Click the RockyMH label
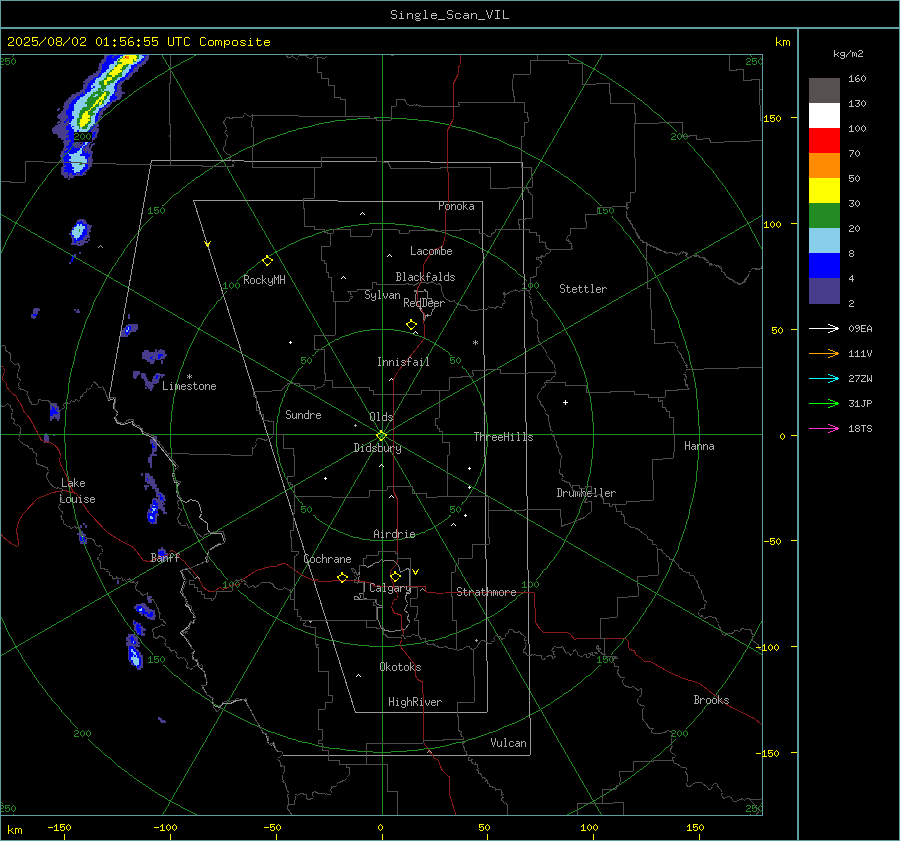The width and height of the screenshot is (900, 841). 264,280
